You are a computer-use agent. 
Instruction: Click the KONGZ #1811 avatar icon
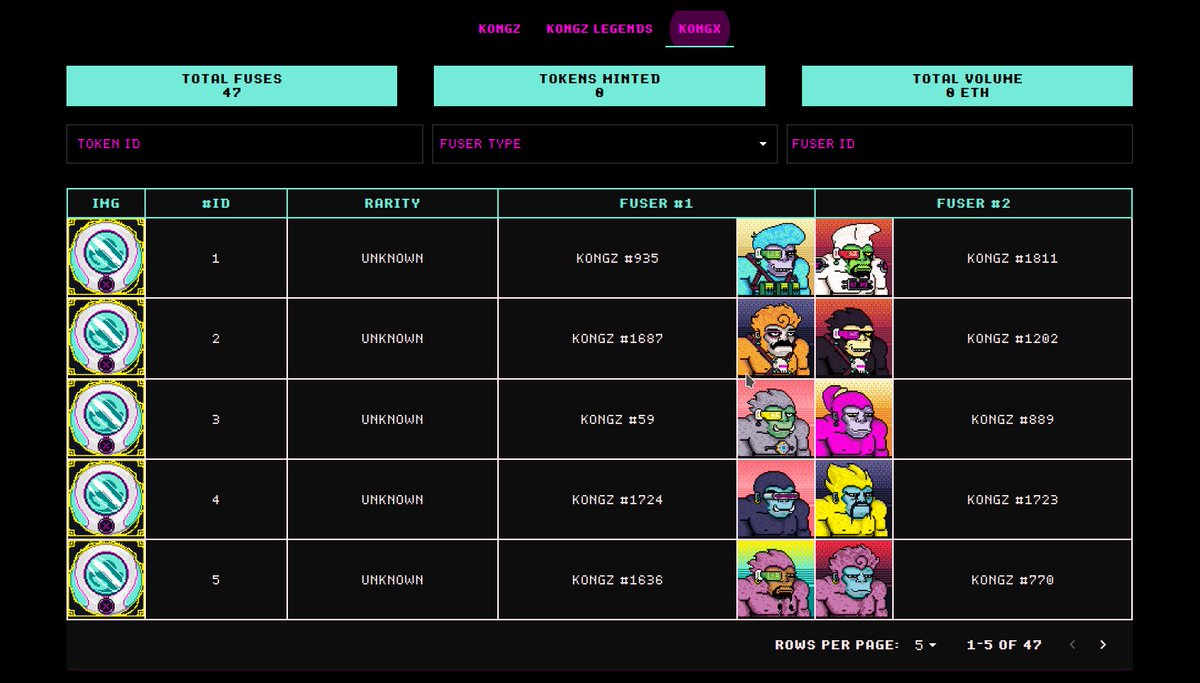click(x=854, y=257)
